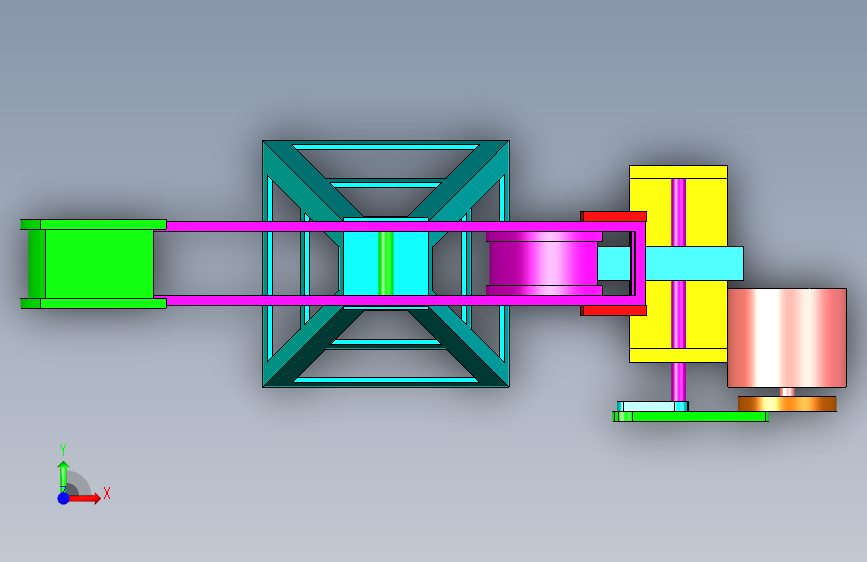Click the Y label on the triad
Screen dimensions: 867x562
point(63,450)
